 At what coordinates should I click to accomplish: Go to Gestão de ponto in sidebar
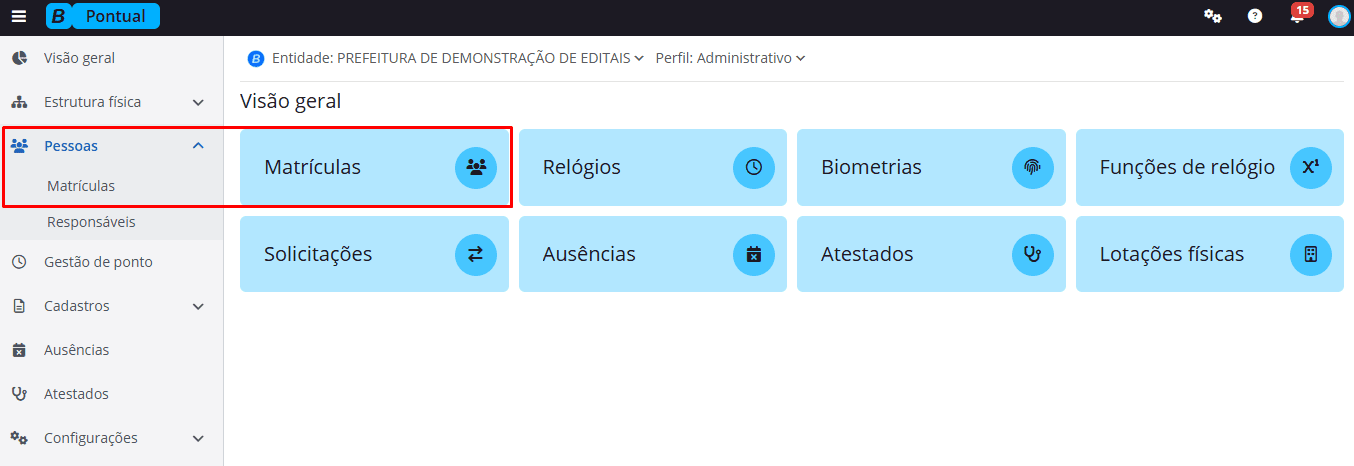[x=98, y=262]
